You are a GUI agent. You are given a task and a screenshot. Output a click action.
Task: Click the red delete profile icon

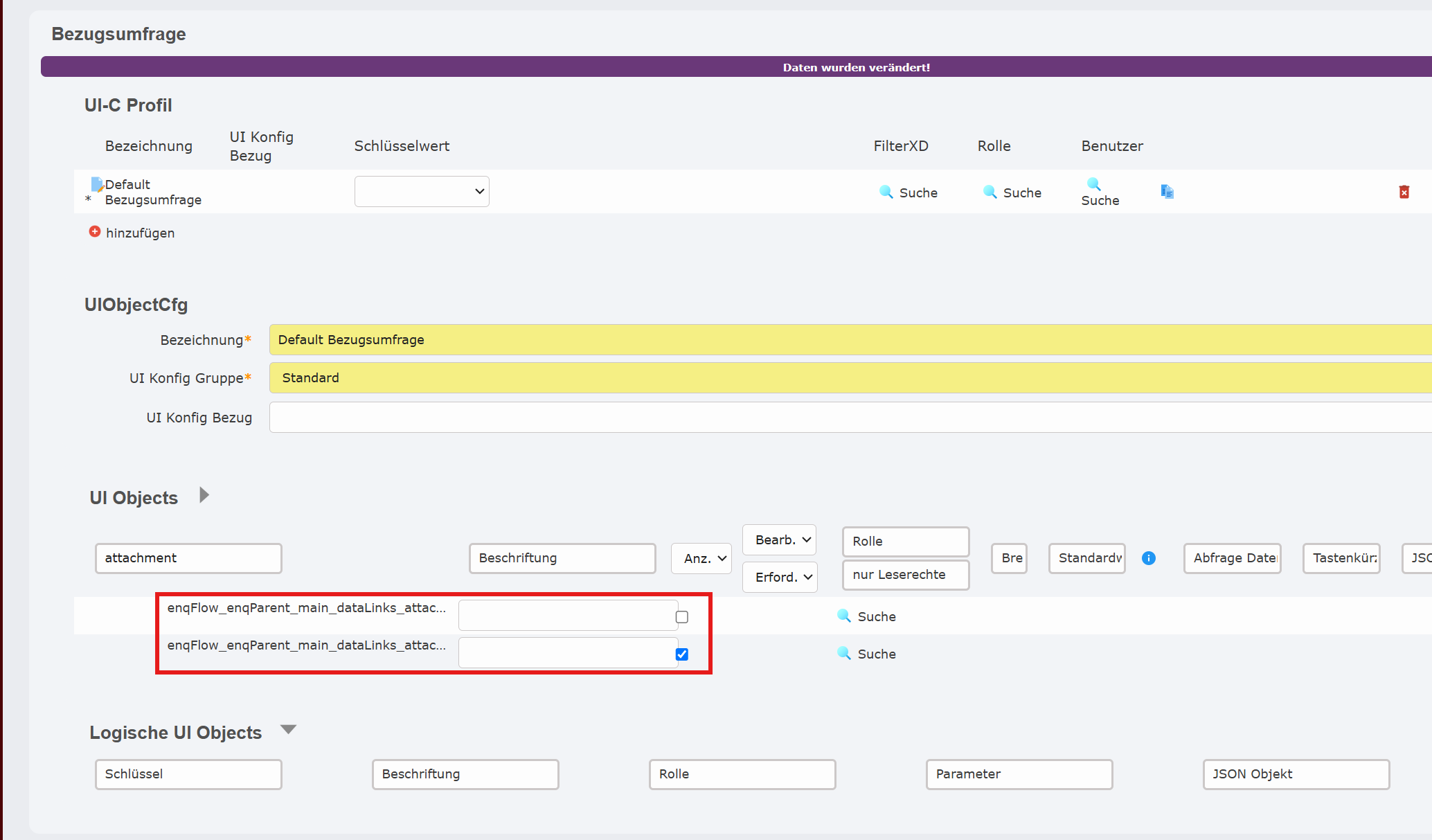tap(1404, 192)
